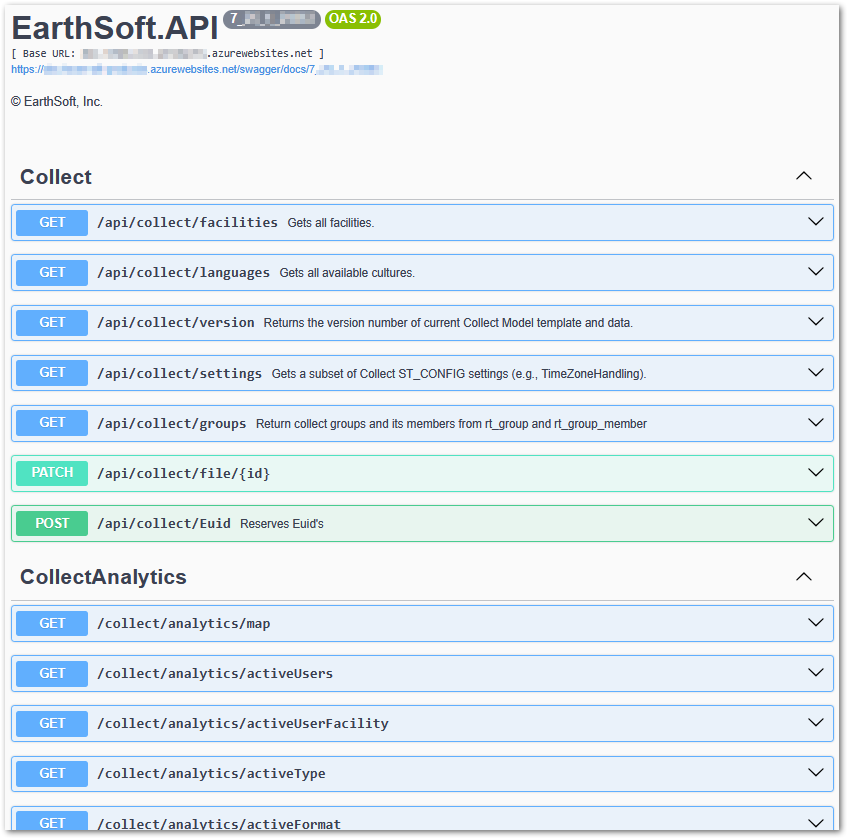Click the GET badge on /api/collect/settings
Screen dimensions: 848x839
click(x=51, y=372)
